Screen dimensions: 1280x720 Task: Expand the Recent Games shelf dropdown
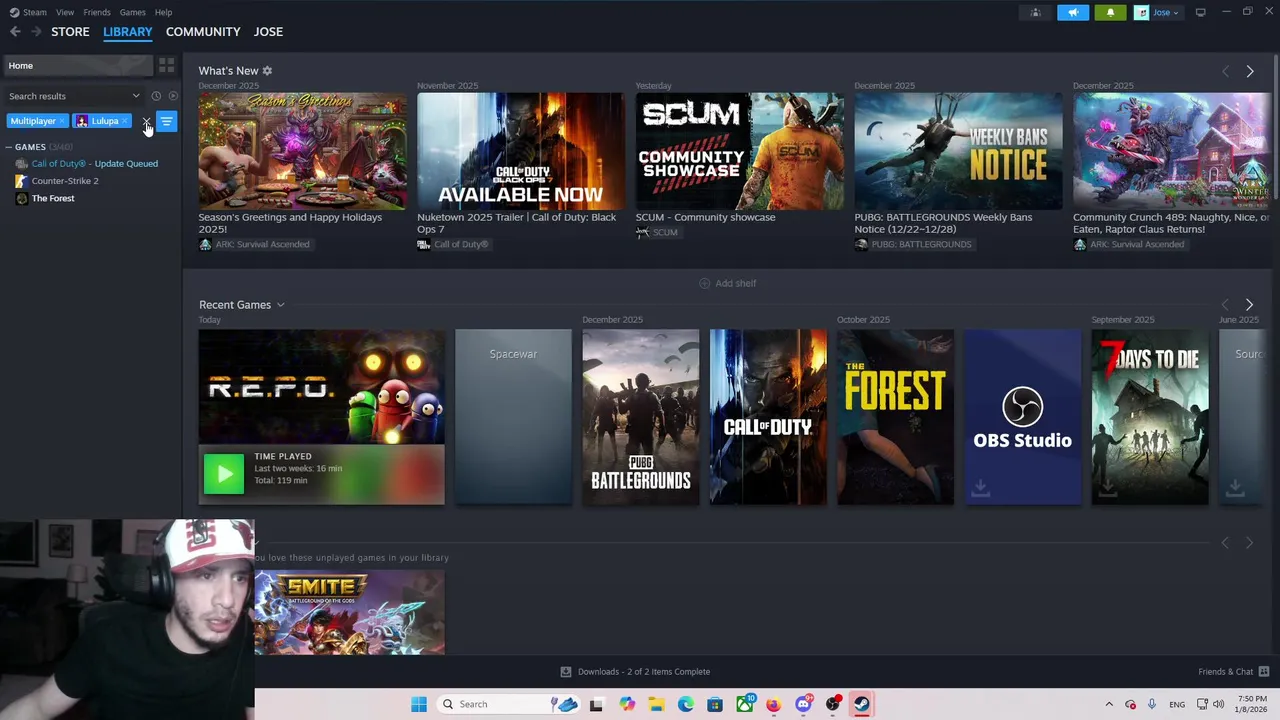(281, 305)
